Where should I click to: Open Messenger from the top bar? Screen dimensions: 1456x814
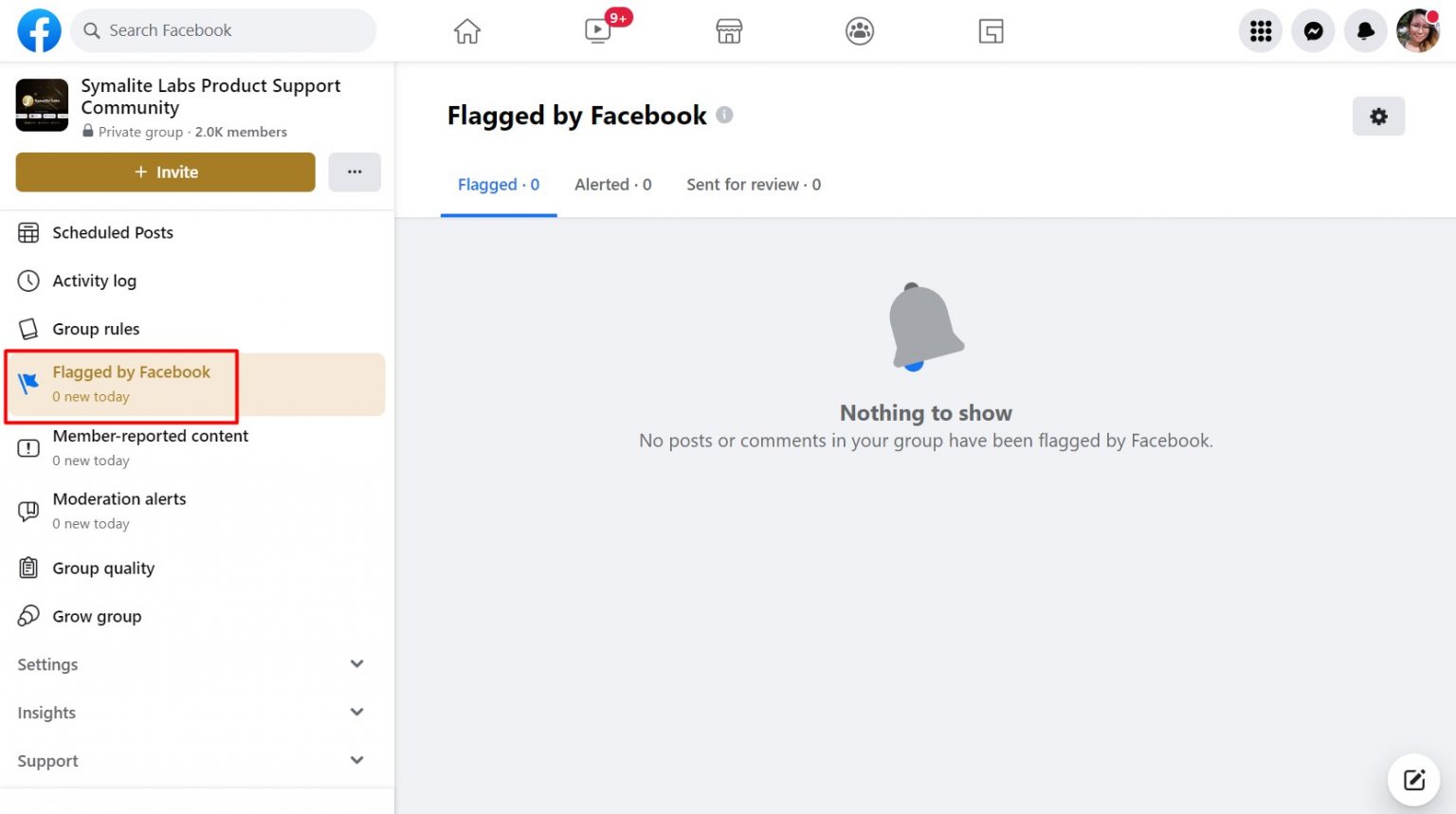[x=1313, y=30]
